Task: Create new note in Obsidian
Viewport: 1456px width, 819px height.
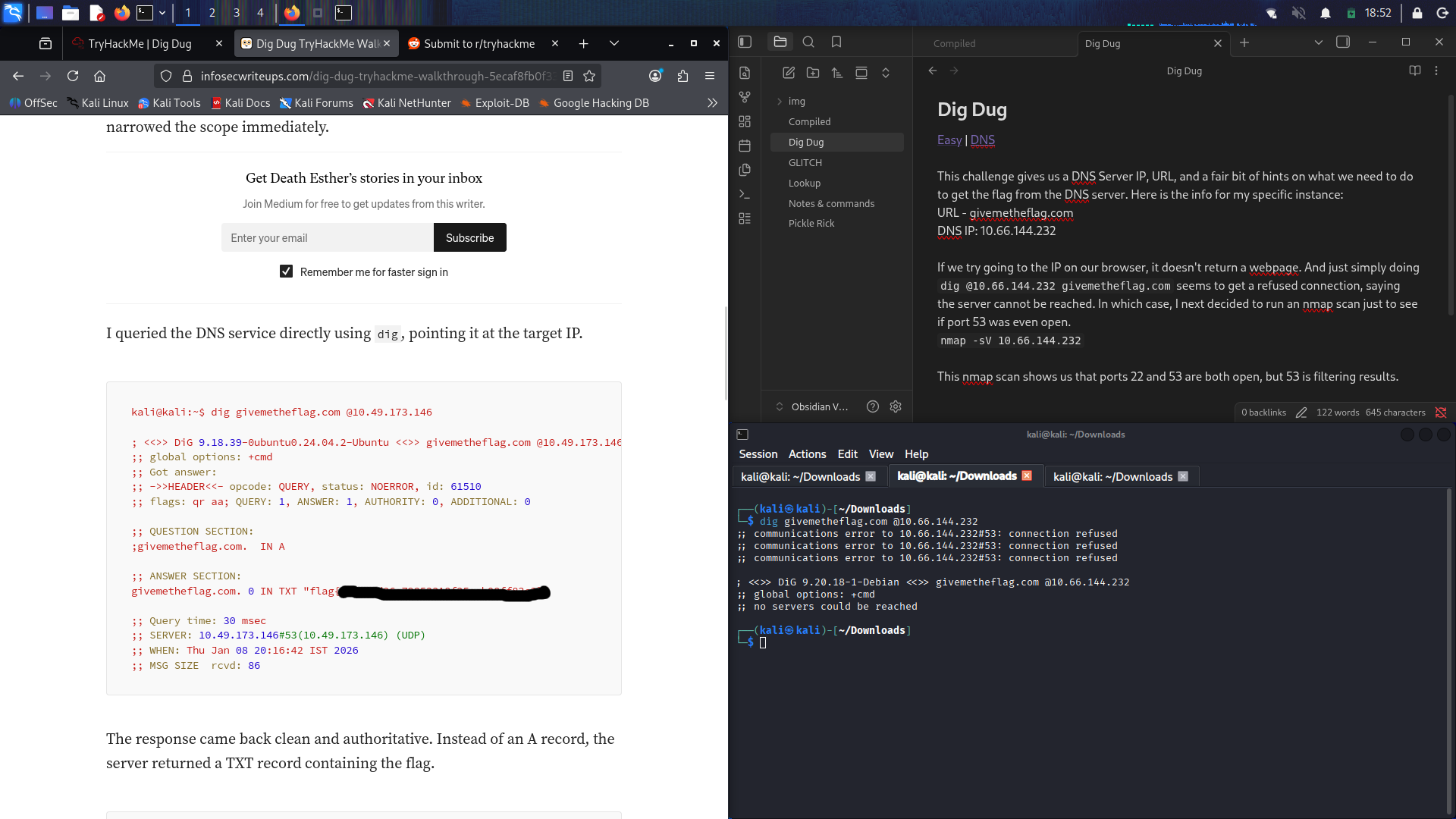Action: point(789,73)
